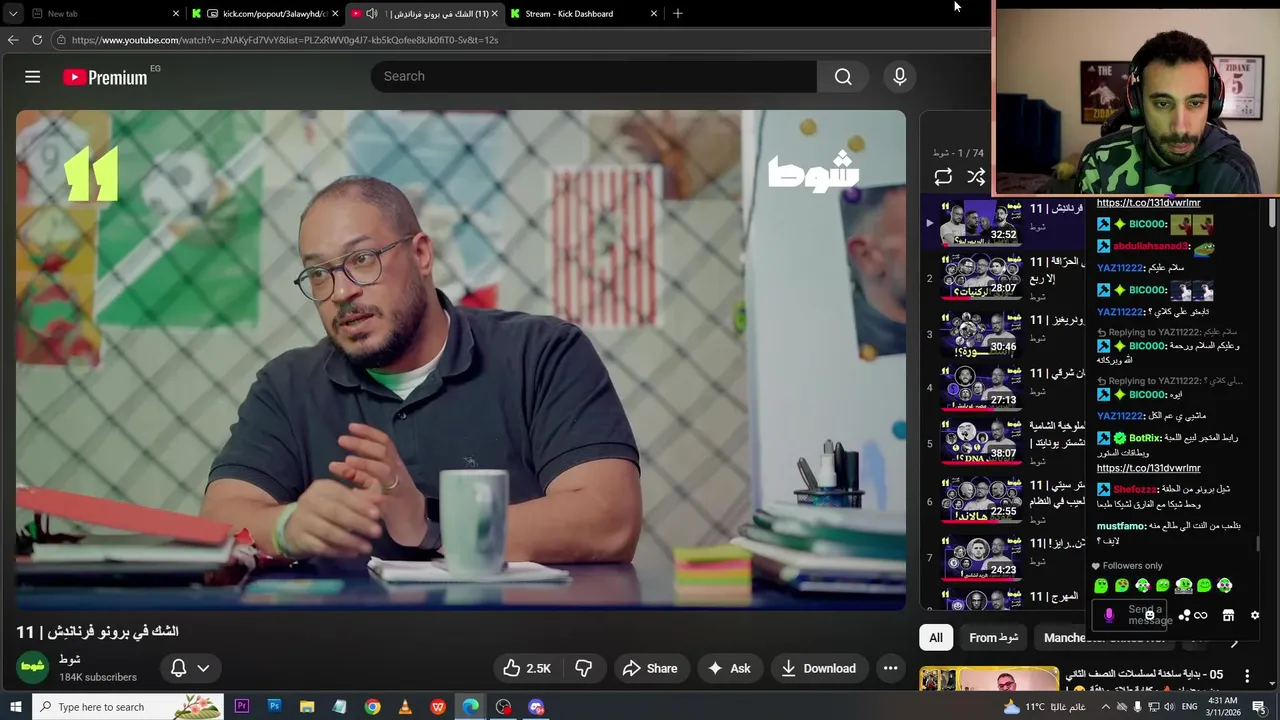Open playlist video with 22:55 duration
This screenshot has height=720, width=1280.
980,500
